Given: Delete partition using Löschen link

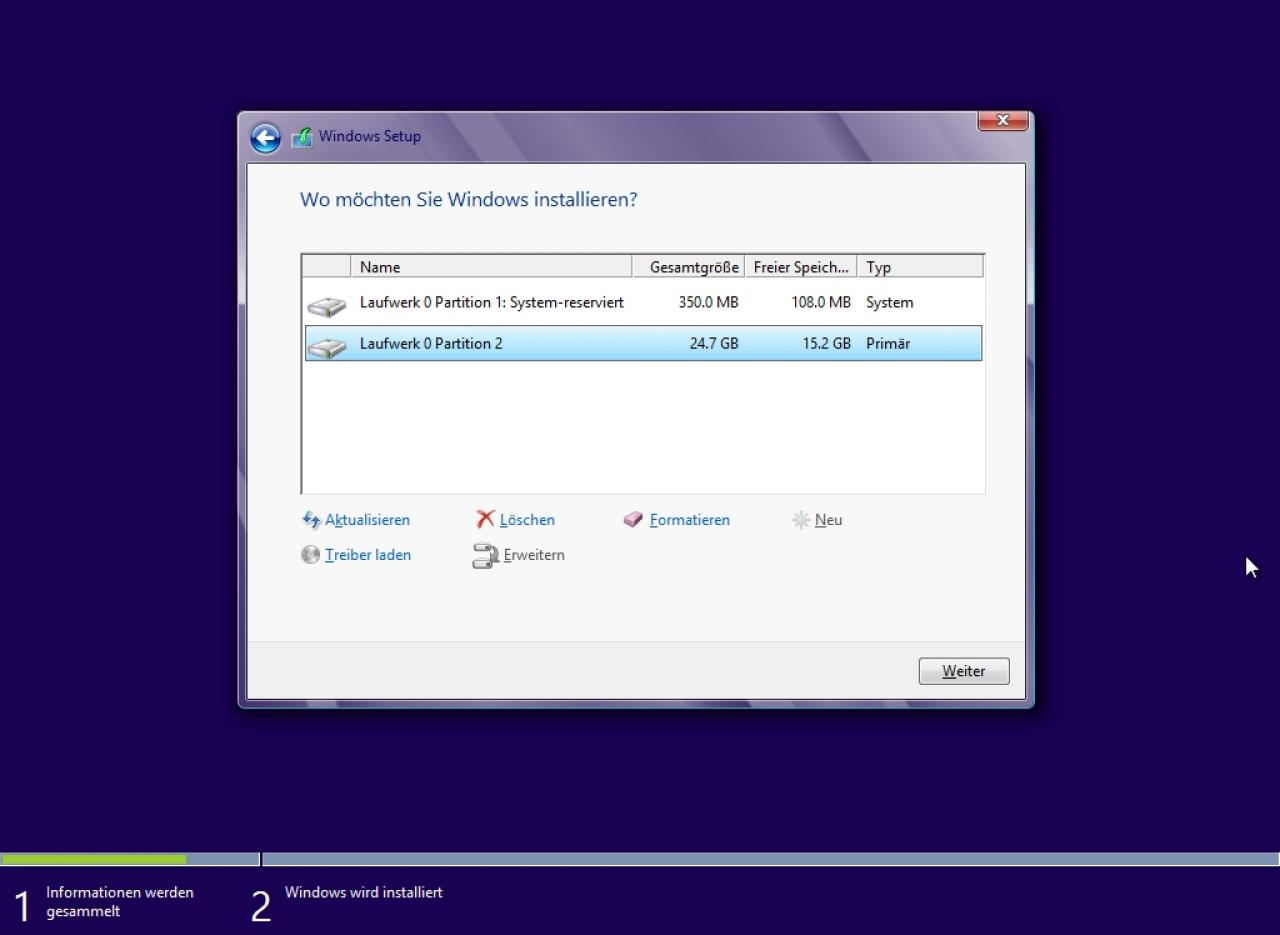Looking at the screenshot, I should point(527,520).
